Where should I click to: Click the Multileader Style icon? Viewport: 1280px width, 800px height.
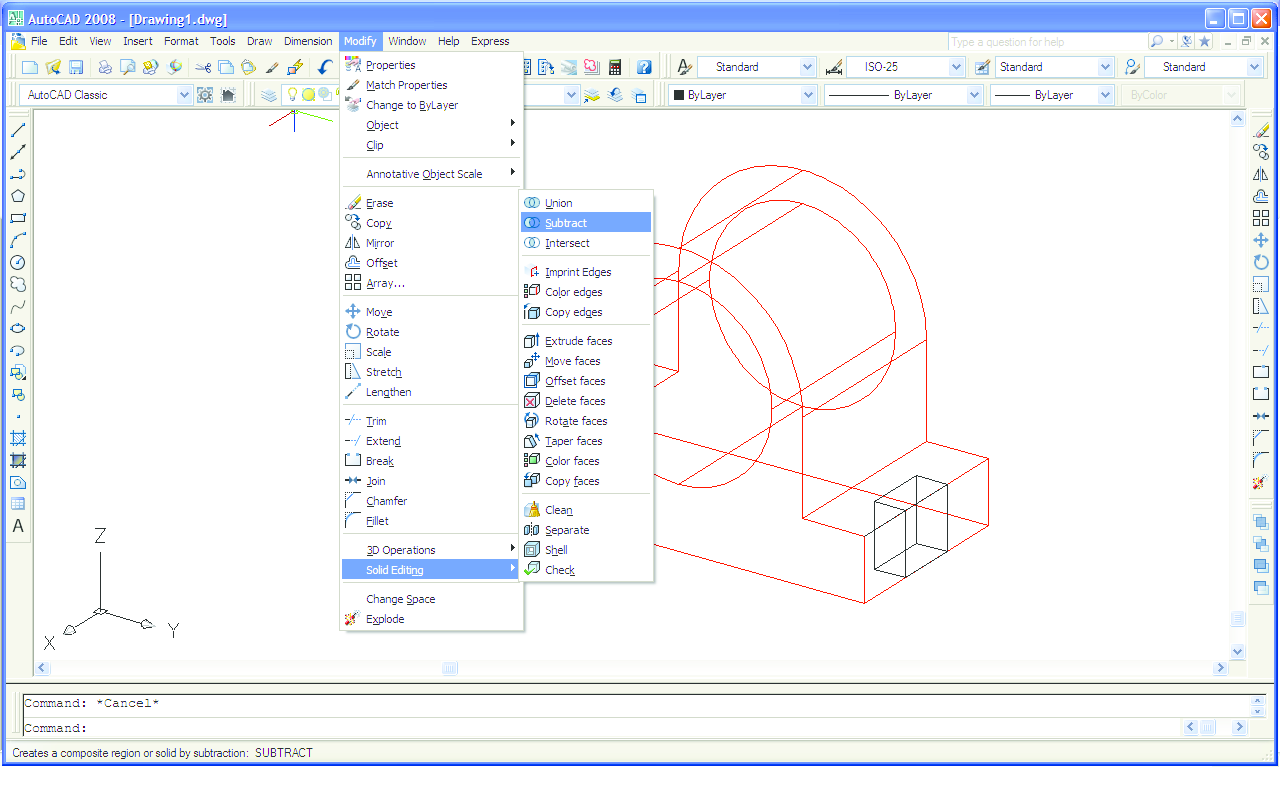click(1132, 67)
